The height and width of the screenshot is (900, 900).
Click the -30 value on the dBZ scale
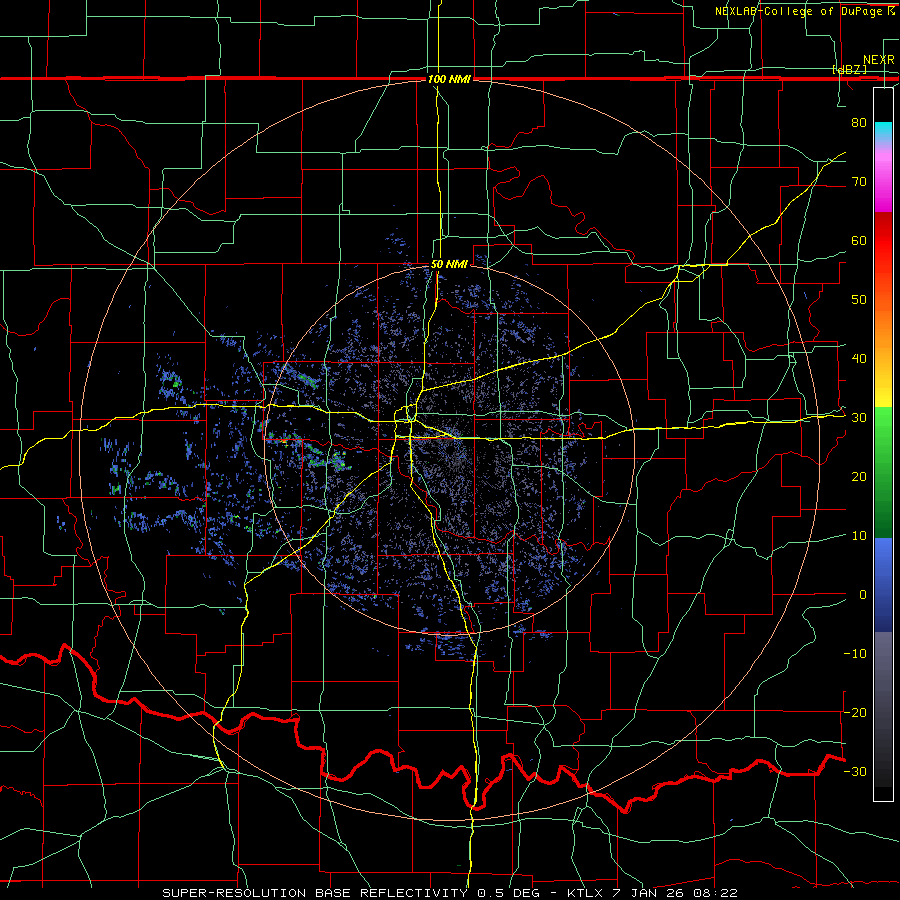pyautogui.click(x=855, y=771)
